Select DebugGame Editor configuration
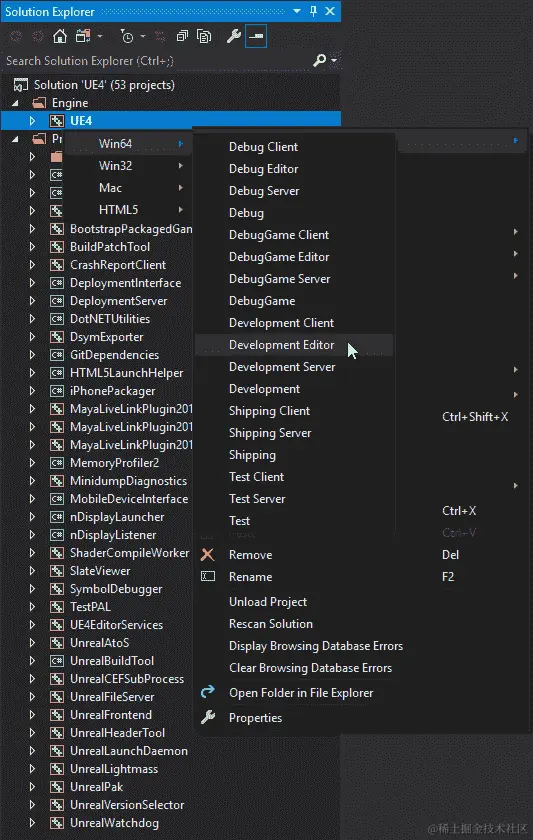533x840 pixels. click(294, 257)
